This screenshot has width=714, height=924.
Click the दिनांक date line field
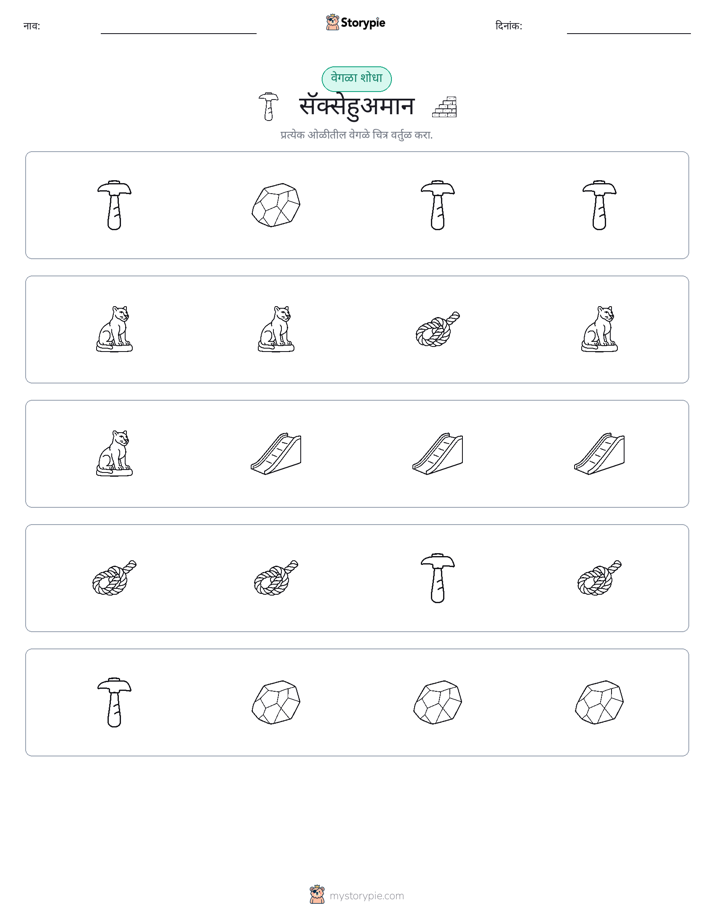tap(629, 27)
